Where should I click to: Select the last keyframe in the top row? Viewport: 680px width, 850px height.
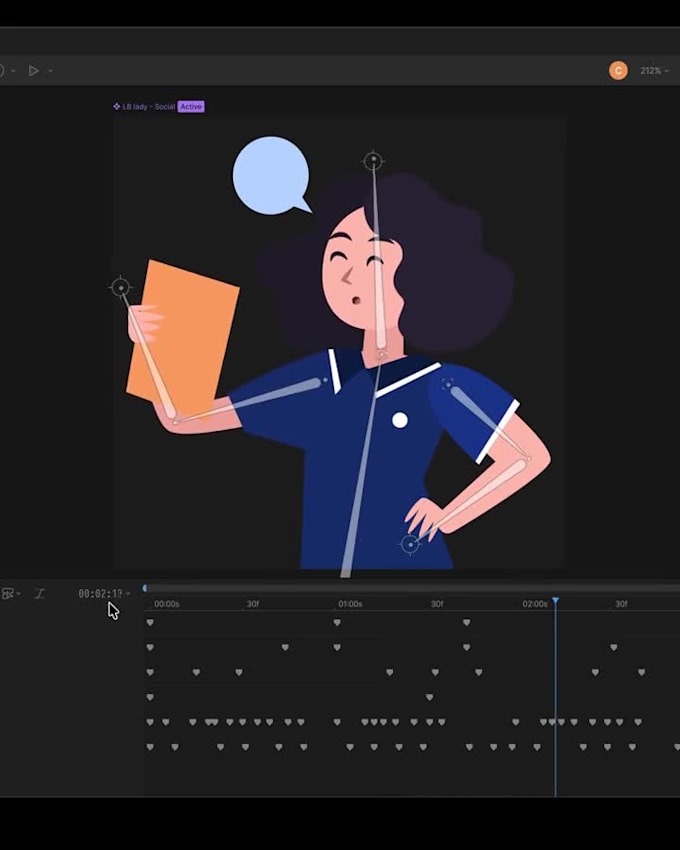pyautogui.click(x=466, y=622)
